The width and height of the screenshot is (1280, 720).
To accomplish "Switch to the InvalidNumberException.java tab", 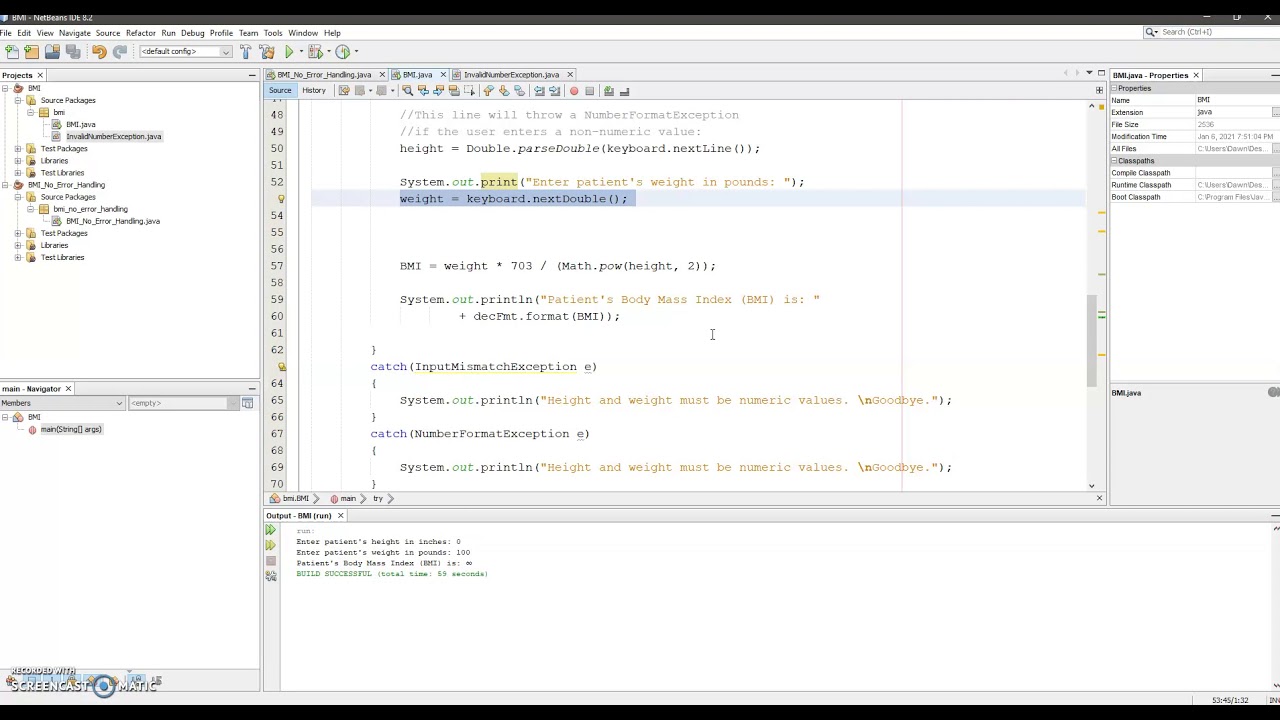I will coord(511,75).
